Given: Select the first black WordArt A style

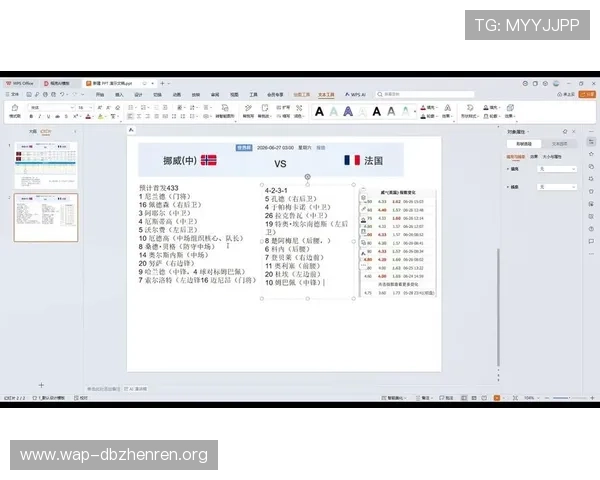Looking at the screenshot, I should 319,112.
